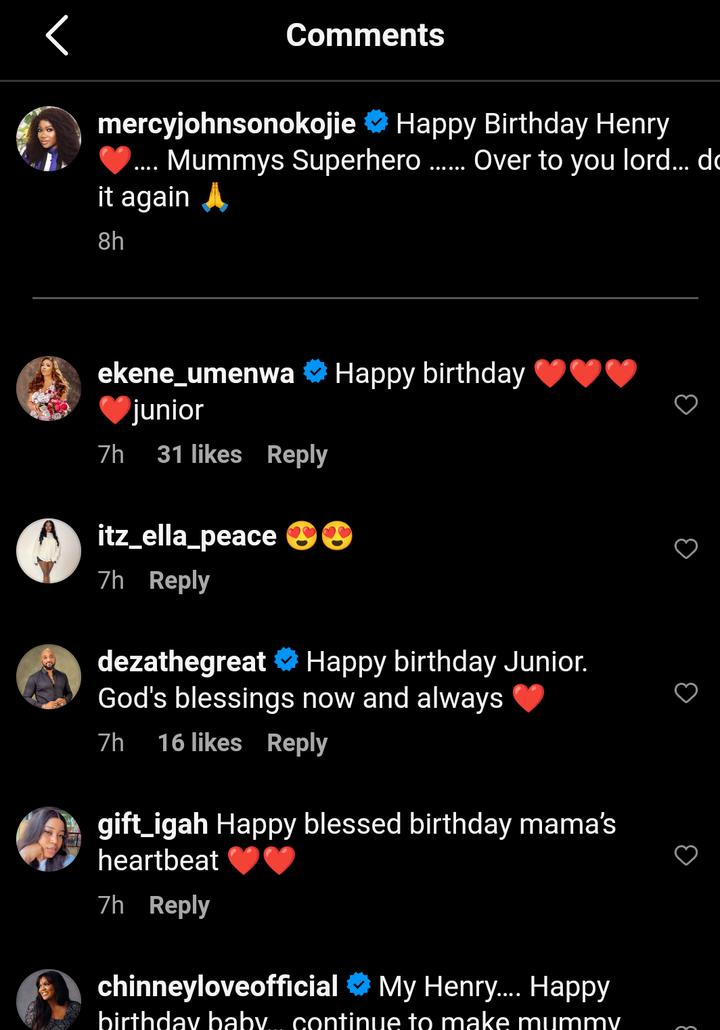720x1030 pixels.
Task: Tap the back arrow icon
Action: [x=57, y=36]
